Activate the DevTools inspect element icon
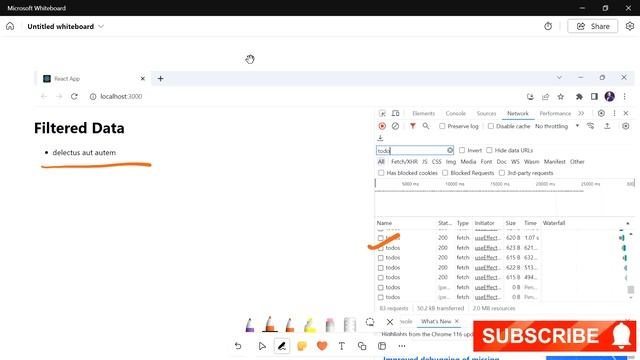The image size is (640, 360). tap(382, 113)
